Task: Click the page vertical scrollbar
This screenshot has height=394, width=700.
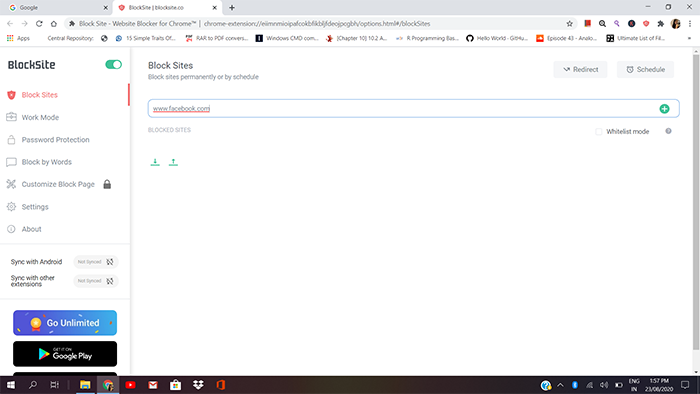Action: 696,201
